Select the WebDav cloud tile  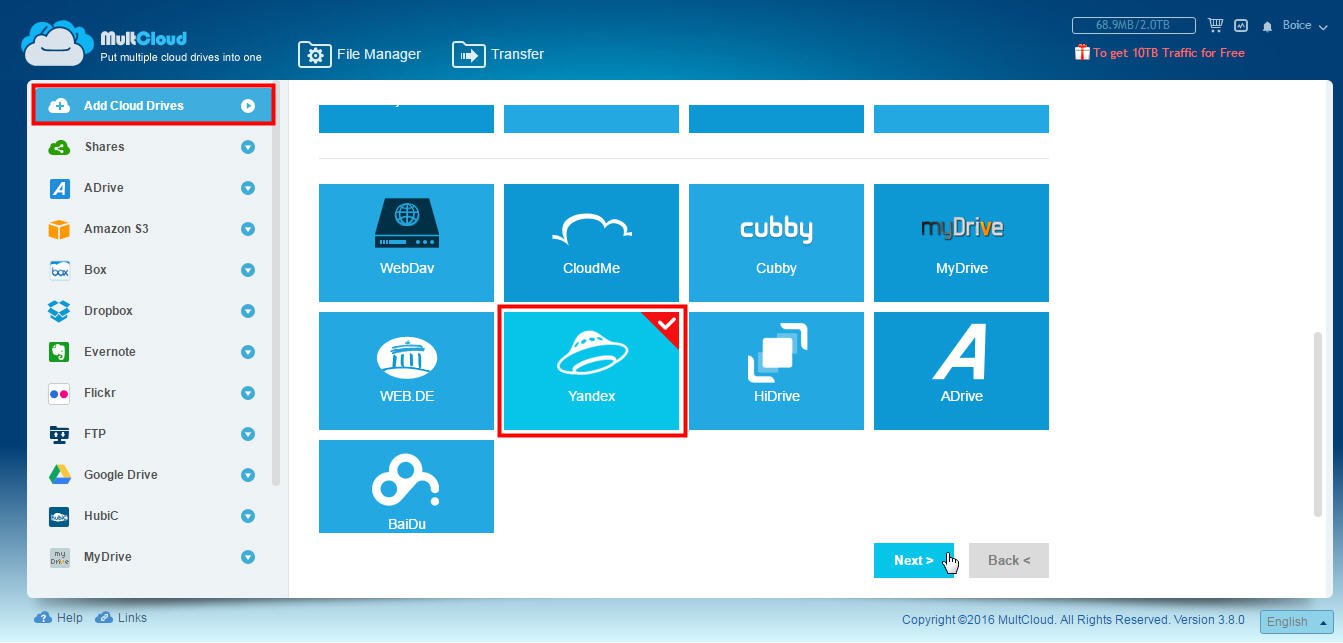click(x=406, y=243)
